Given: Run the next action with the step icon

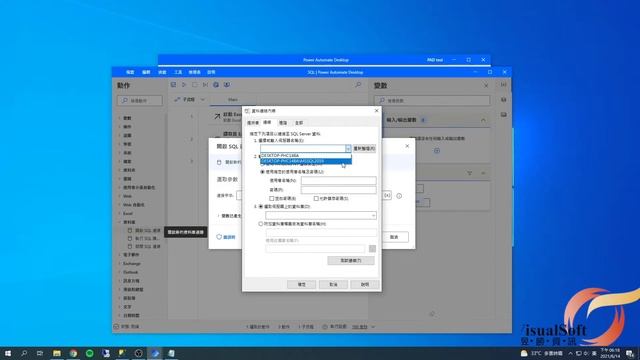Looking at the screenshot, I should click(205, 84).
